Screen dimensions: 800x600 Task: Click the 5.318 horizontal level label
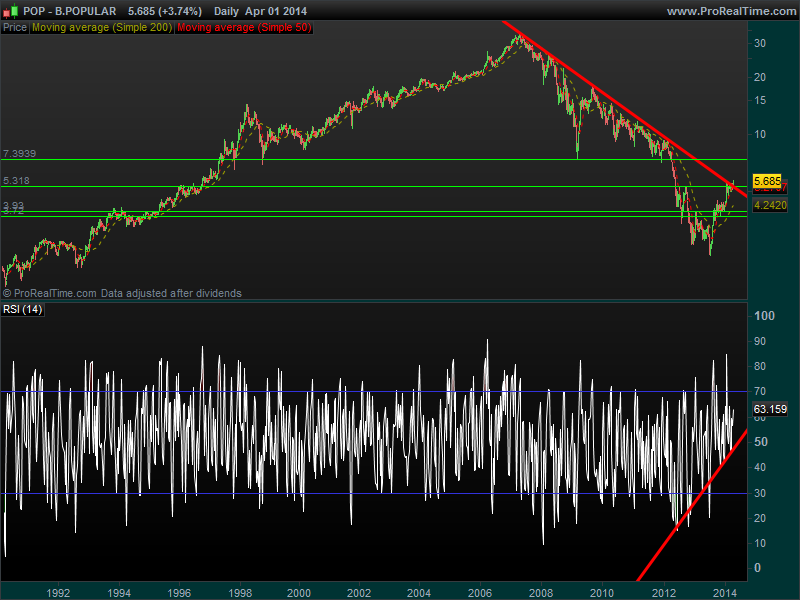(x=16, y=181)
